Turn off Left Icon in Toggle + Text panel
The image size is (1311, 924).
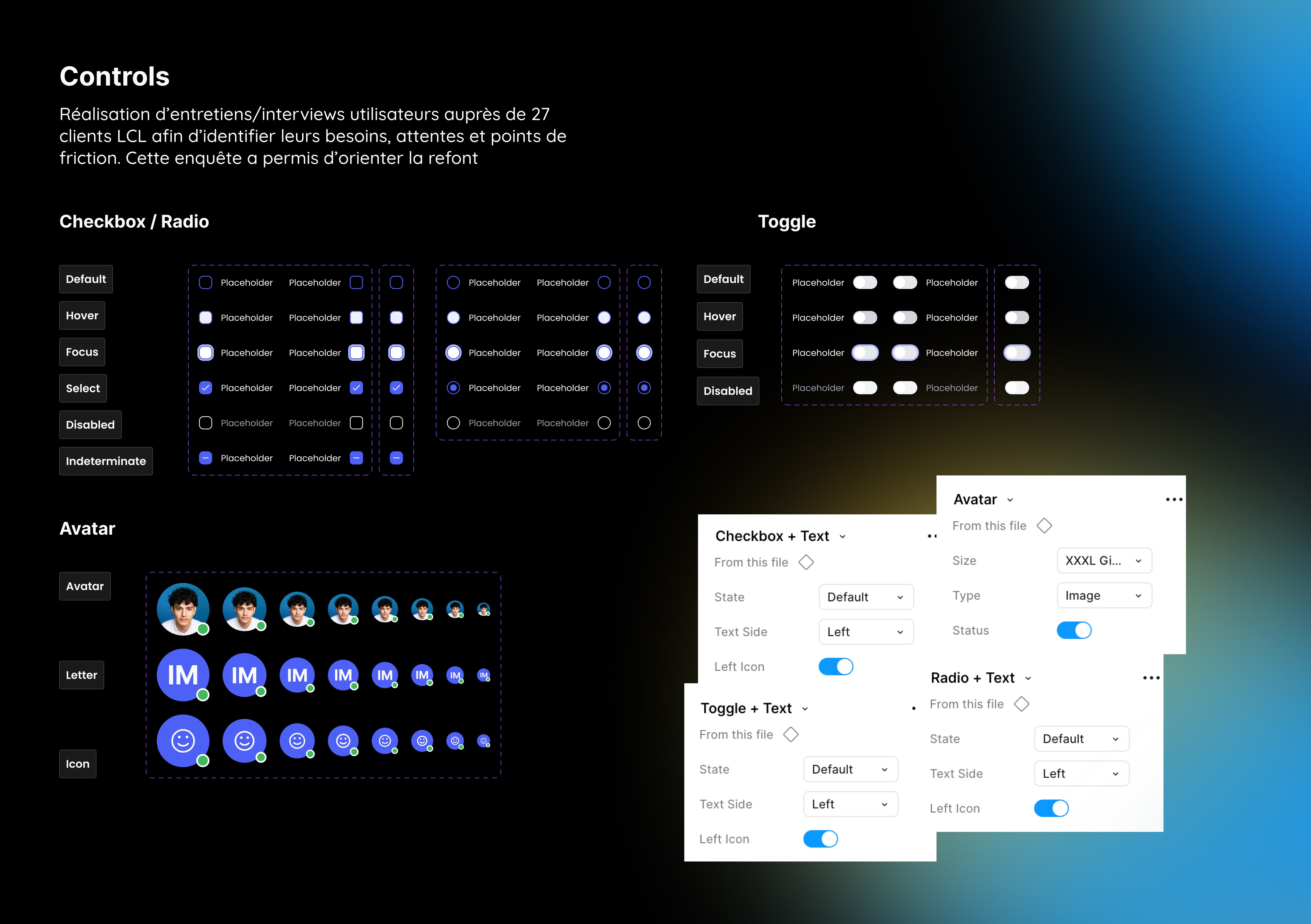click(x=821, y=839)
